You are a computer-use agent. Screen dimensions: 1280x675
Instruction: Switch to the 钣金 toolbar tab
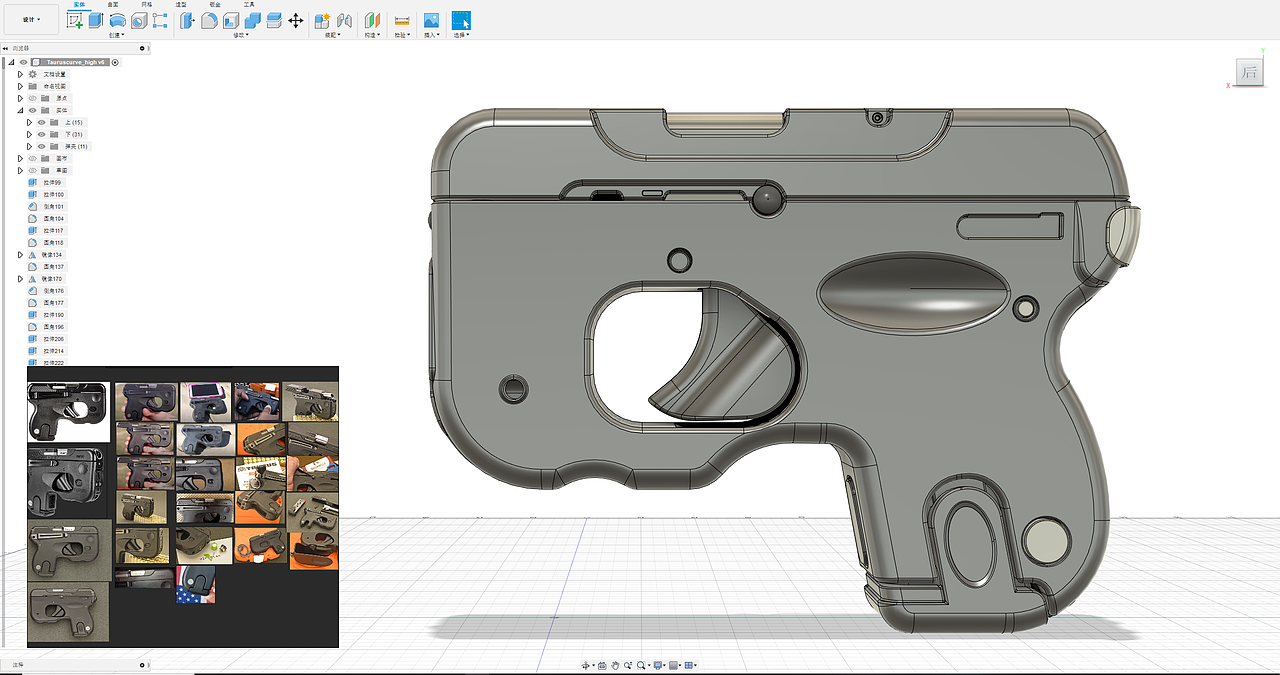pos(215,4)
